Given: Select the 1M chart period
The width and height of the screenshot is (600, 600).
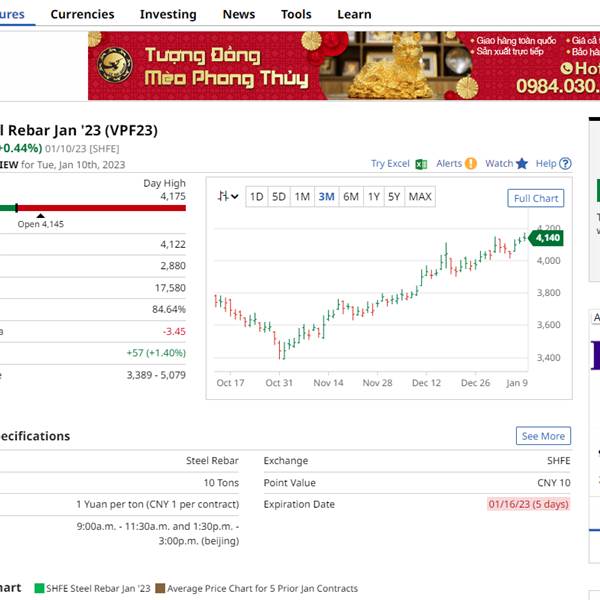Looking at the screenshot, I should point(302,197).
